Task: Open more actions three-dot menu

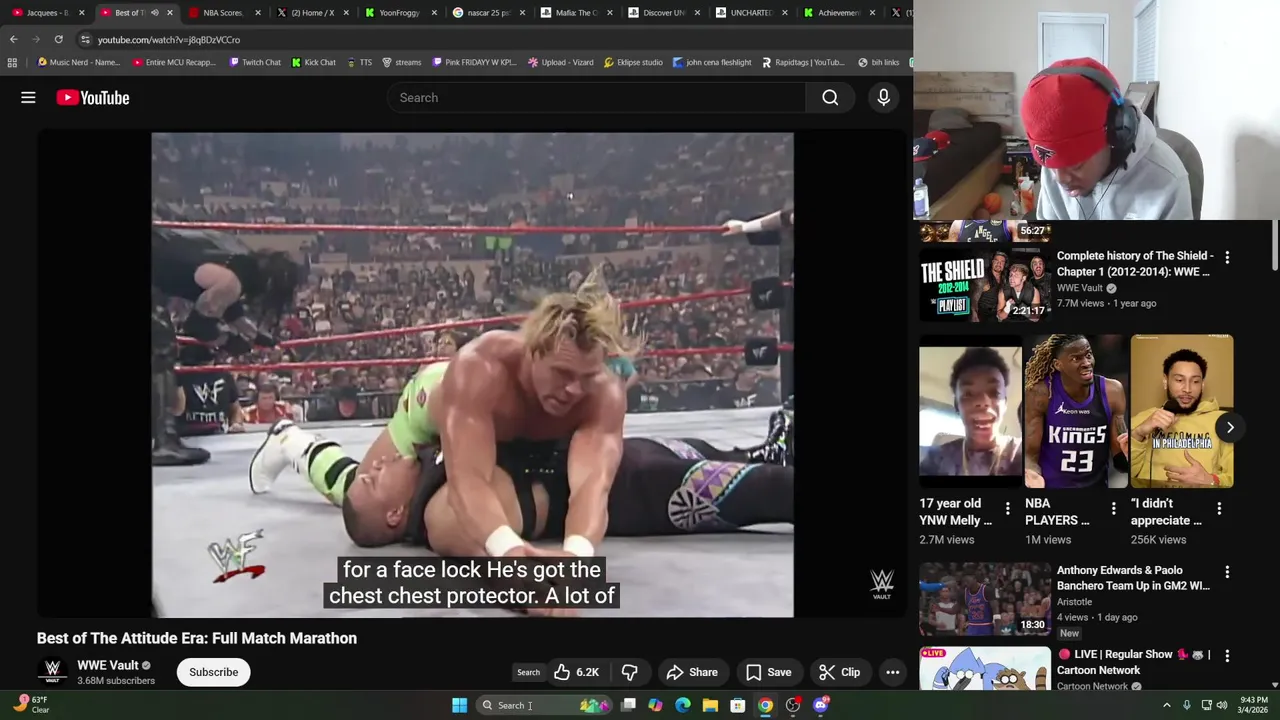Action: [x=893, y=672]
